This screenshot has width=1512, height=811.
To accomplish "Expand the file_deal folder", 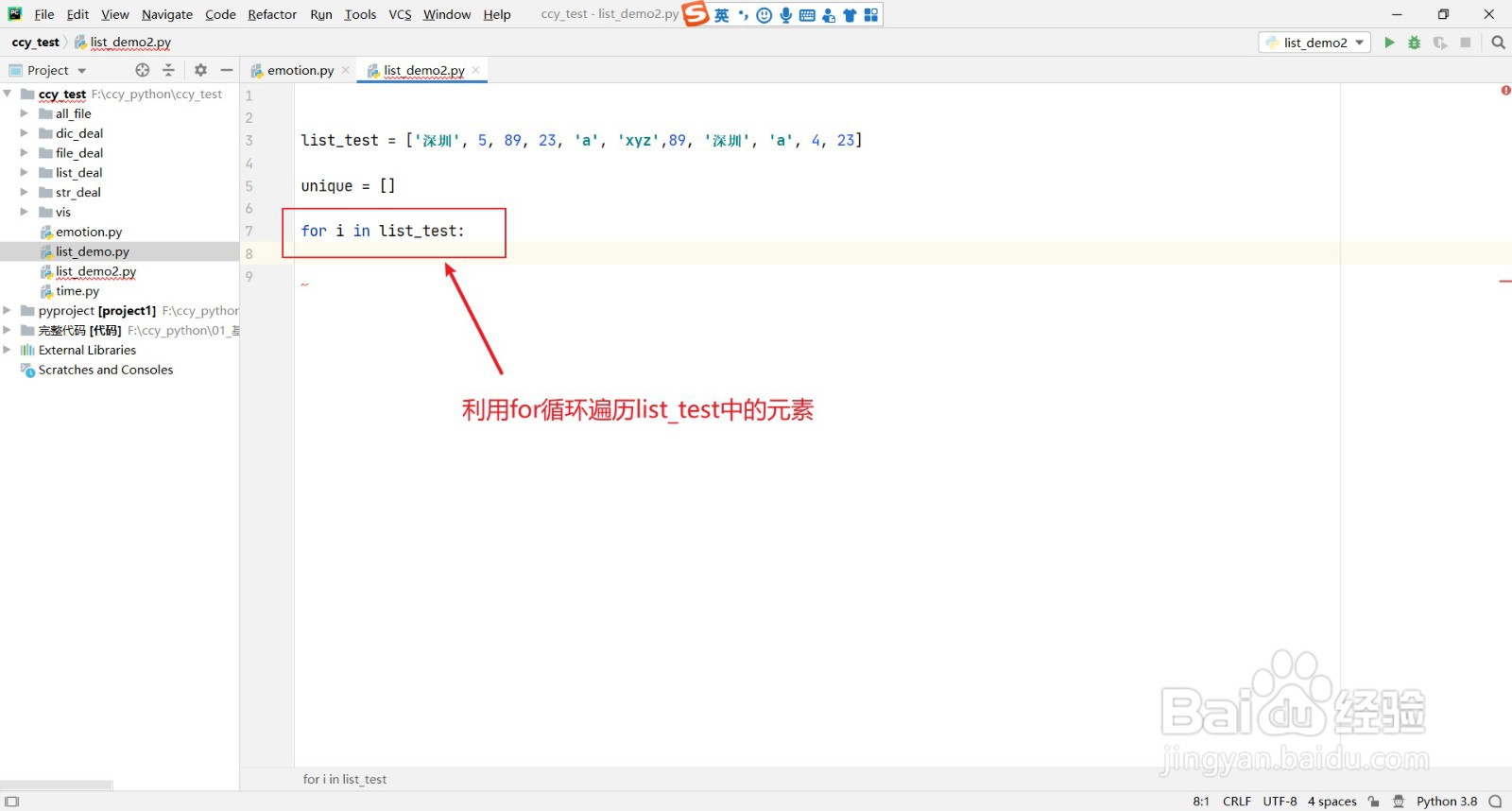I will (25, 153).
